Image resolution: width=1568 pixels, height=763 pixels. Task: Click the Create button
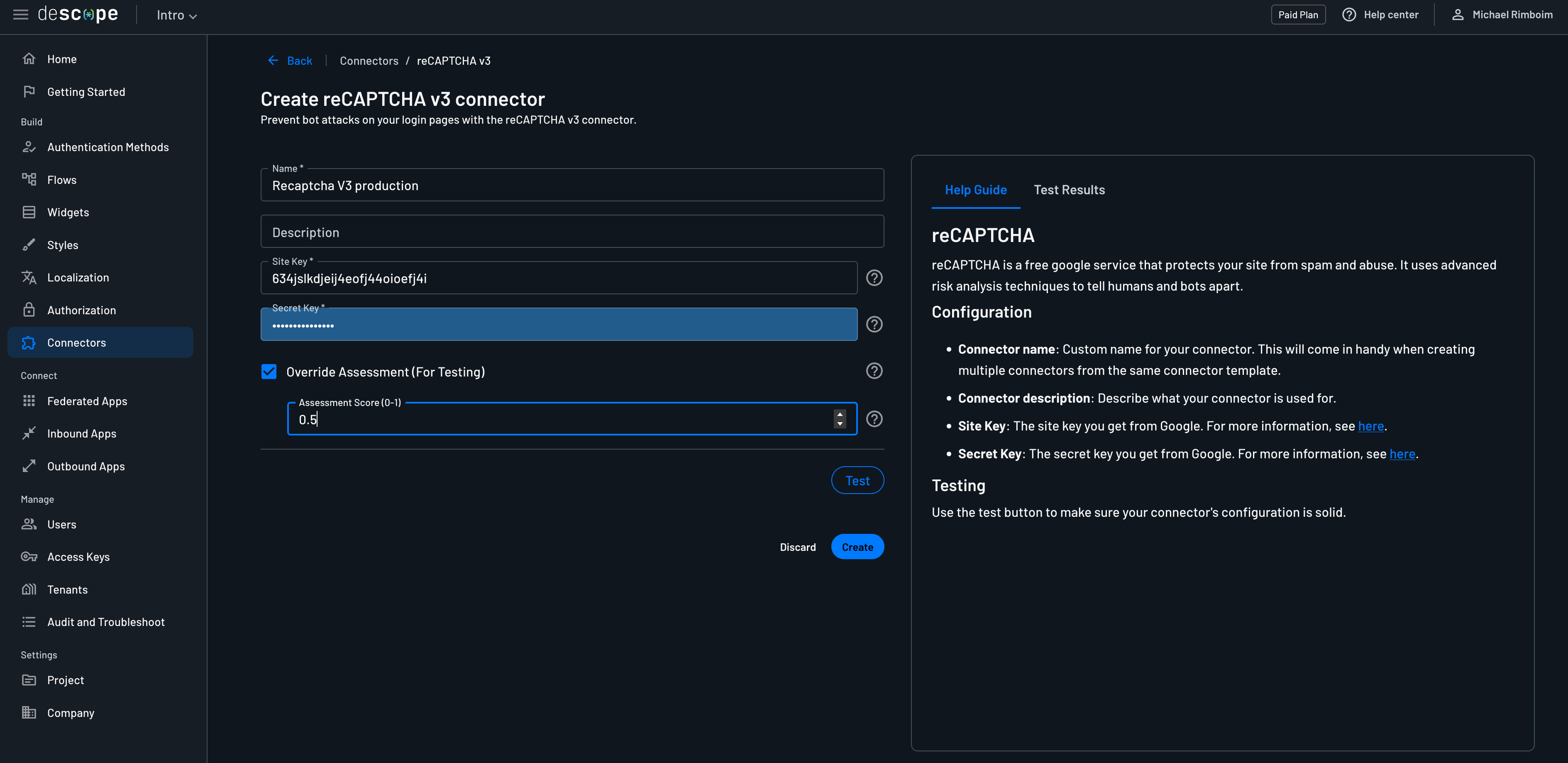(857, 547)
